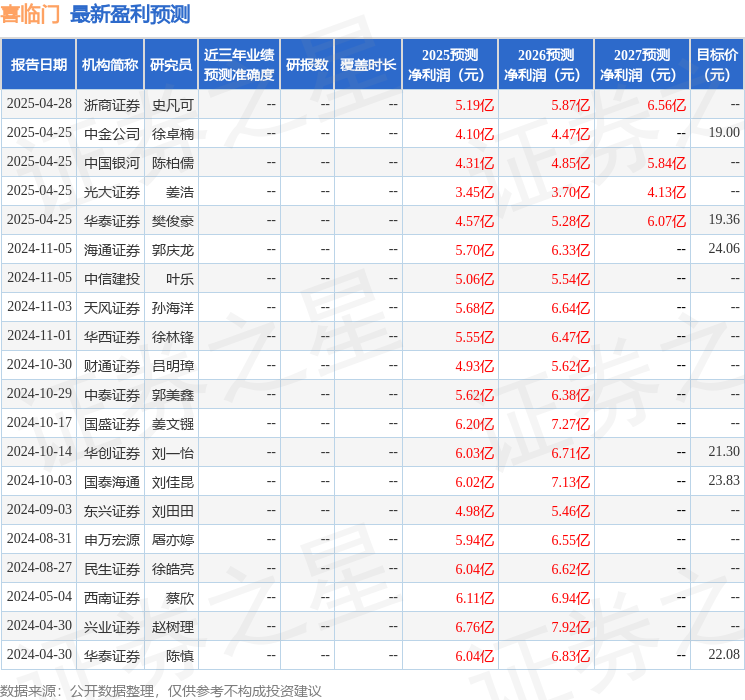Select institution 中信建投

(x=112, y=279)
